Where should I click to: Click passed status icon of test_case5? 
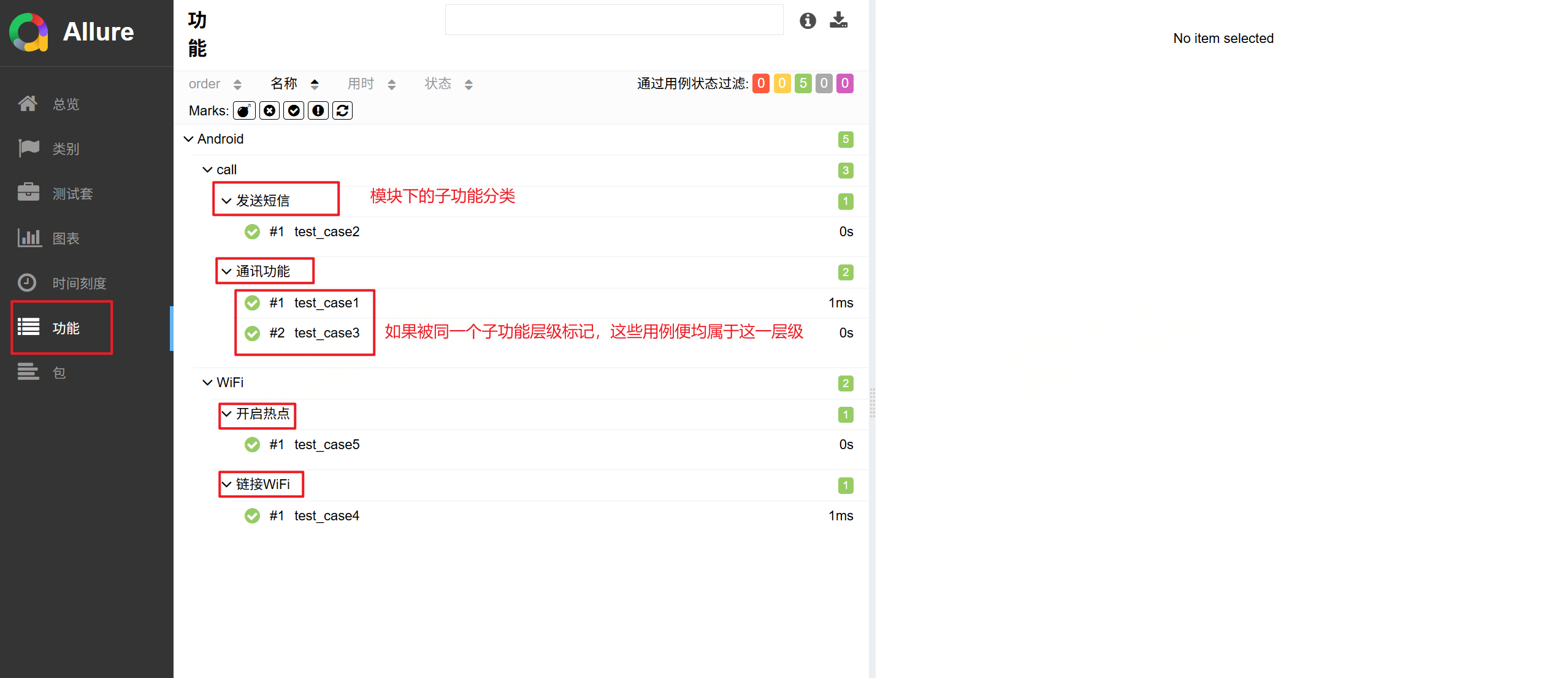click(x=252, y=445)
